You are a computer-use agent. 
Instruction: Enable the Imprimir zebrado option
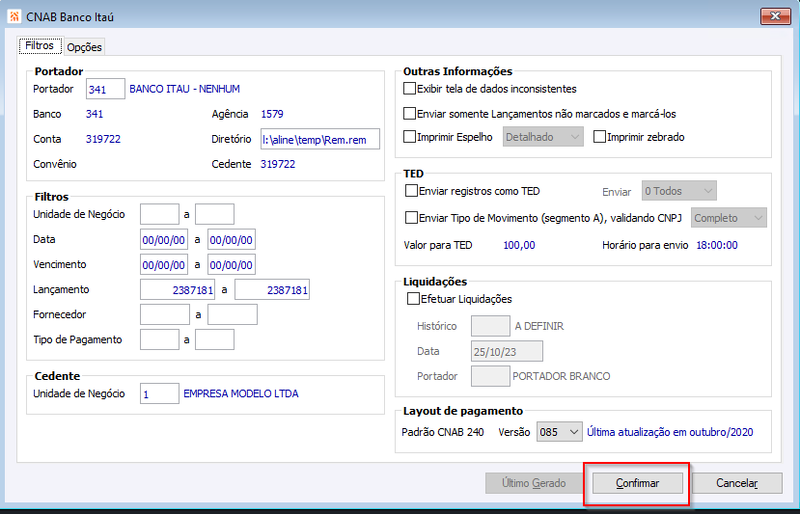point(599,137)
